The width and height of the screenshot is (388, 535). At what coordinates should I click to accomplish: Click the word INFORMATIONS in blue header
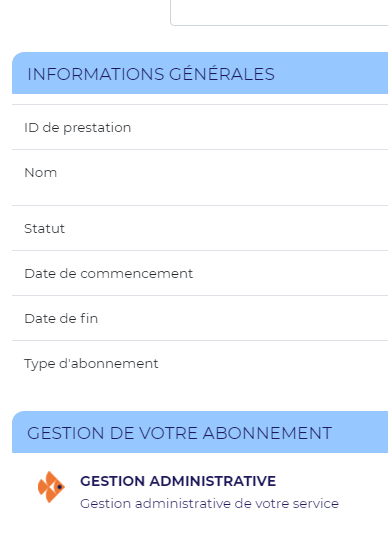[x=96, y=74]
